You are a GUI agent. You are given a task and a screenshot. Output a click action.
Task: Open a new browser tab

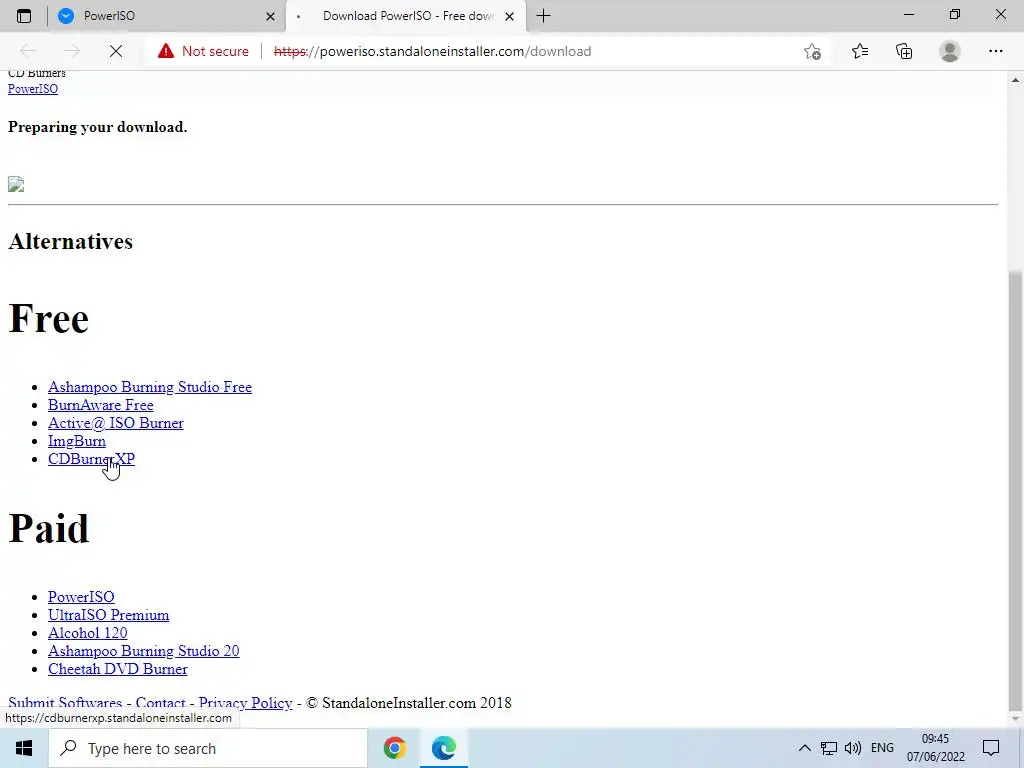pos(543,16)
